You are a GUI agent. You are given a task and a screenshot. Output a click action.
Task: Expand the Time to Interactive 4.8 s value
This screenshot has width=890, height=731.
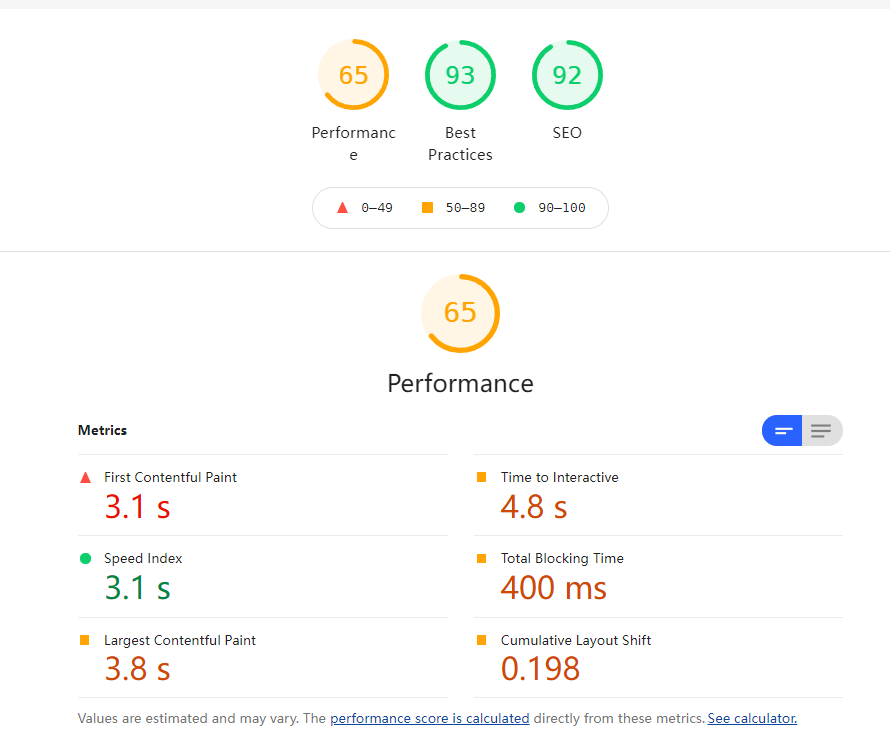[533, 507]
